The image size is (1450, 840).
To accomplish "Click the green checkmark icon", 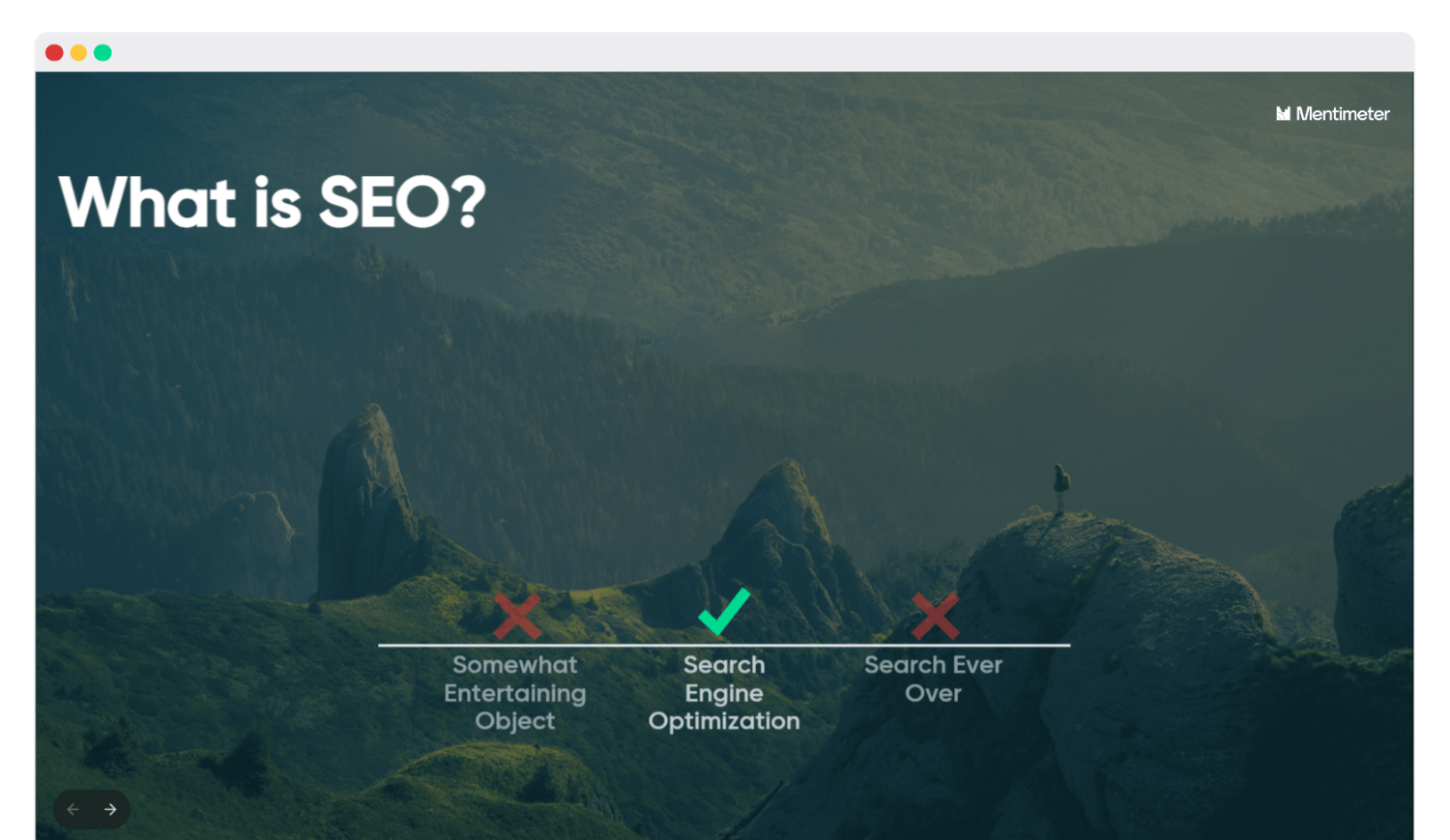I will coord(724,611).
